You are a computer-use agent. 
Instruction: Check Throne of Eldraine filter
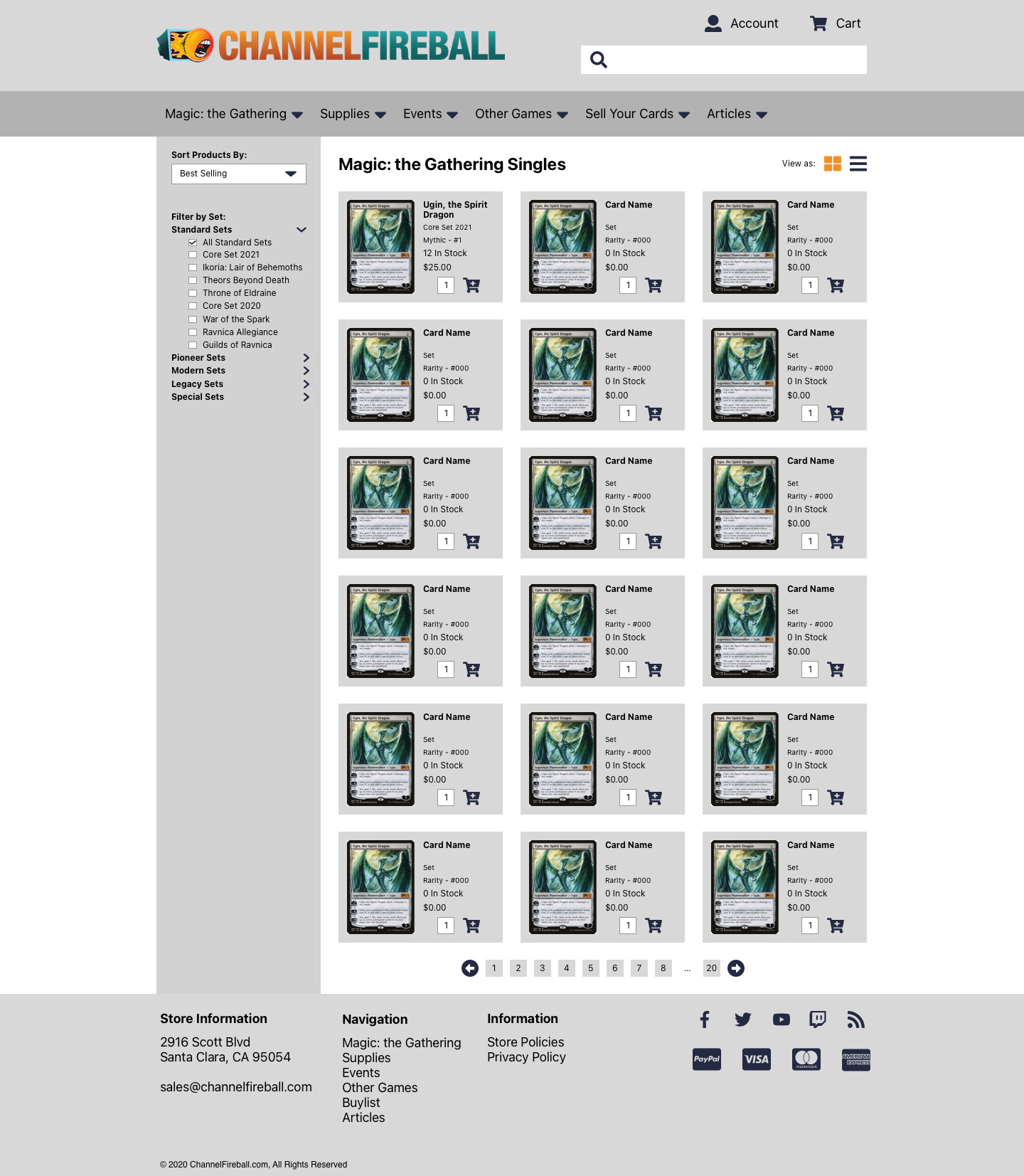click(193, 293)
